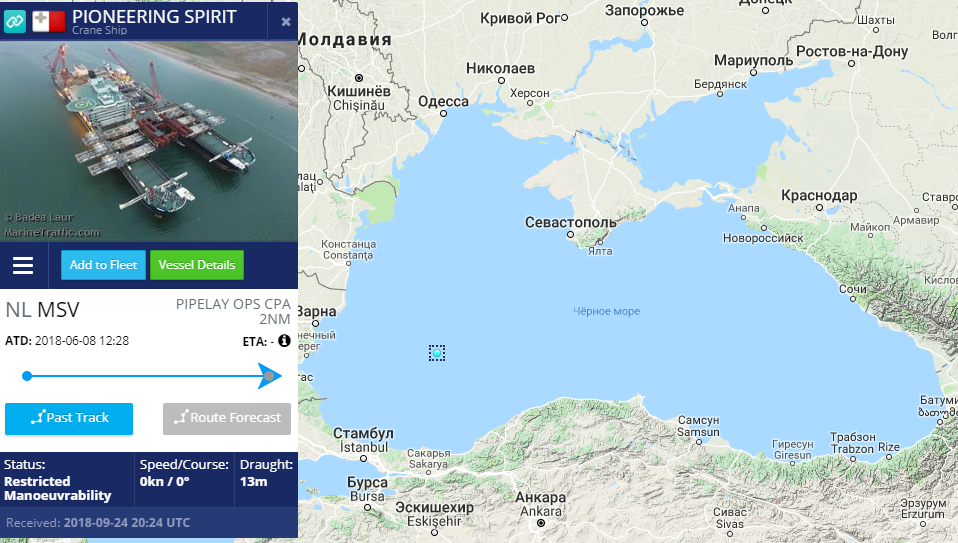Image resolution: width=958 pixels, height=543 pixels.
Task: Click the Istanbul city marker on the map
Action: point(364,457)
